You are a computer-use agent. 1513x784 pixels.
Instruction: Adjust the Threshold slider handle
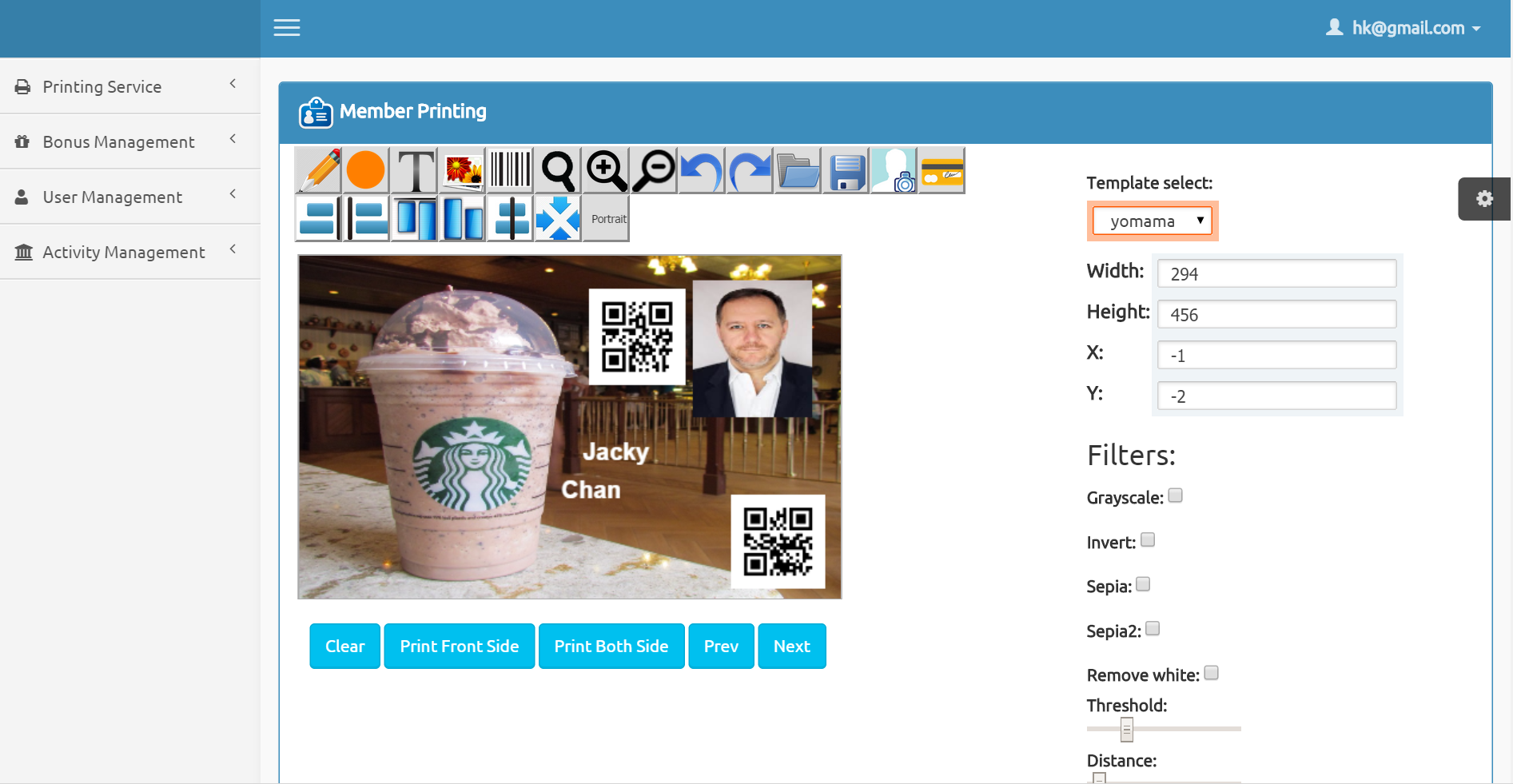(1127, 729)
